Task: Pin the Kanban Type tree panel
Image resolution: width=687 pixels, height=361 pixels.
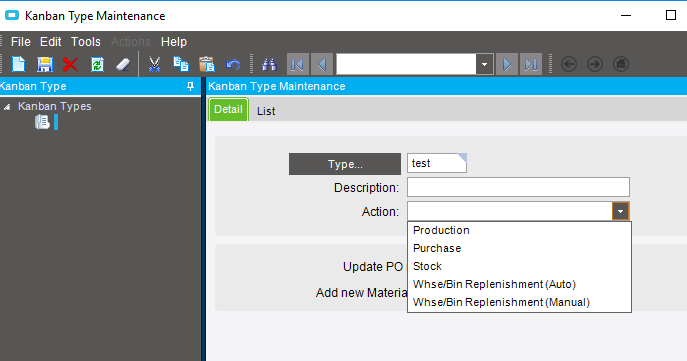Action: 190,86
